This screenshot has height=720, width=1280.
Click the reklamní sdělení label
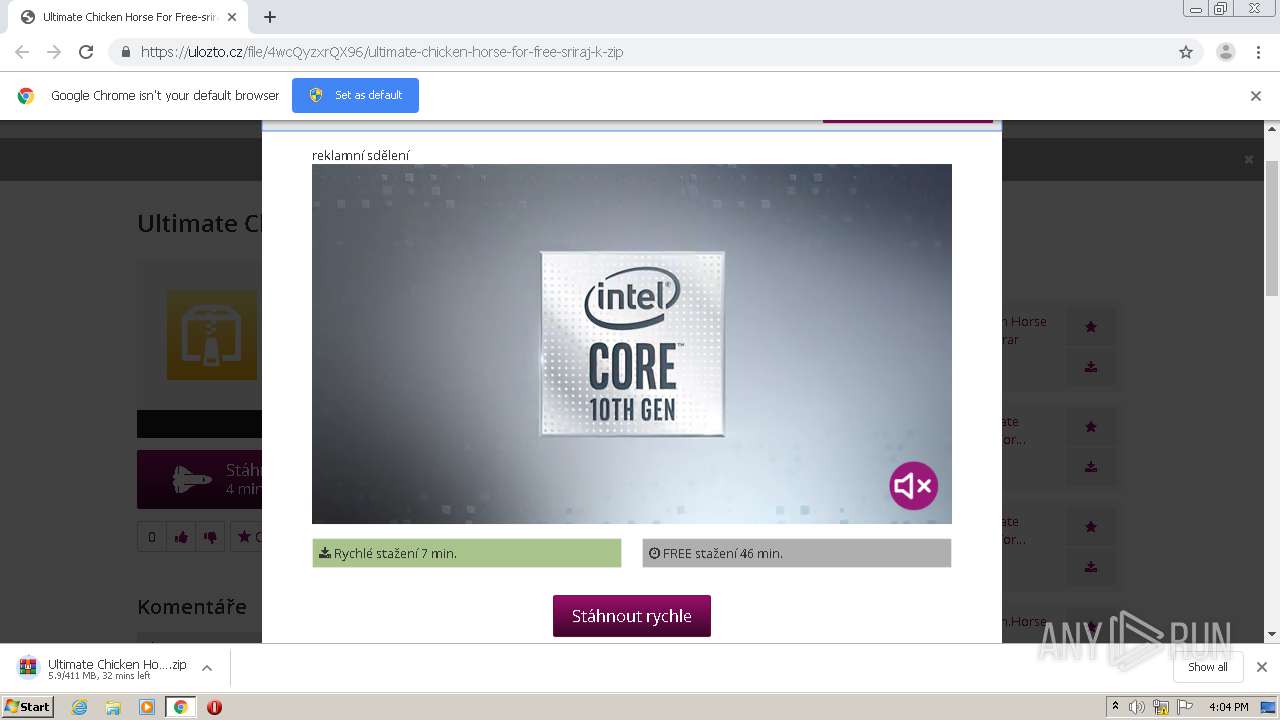(x=361, y=155)
